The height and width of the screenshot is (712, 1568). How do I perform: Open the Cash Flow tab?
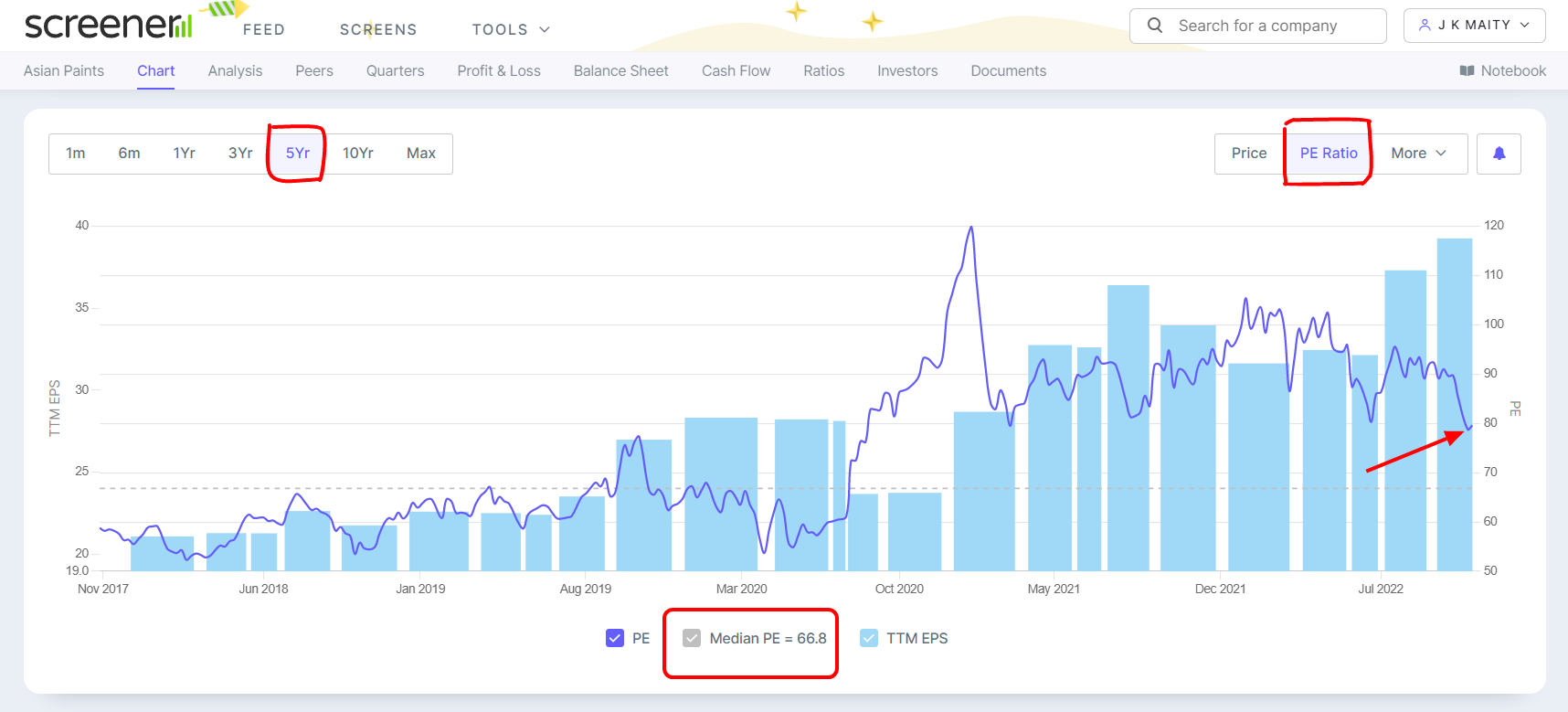click(x=736, y=71)
